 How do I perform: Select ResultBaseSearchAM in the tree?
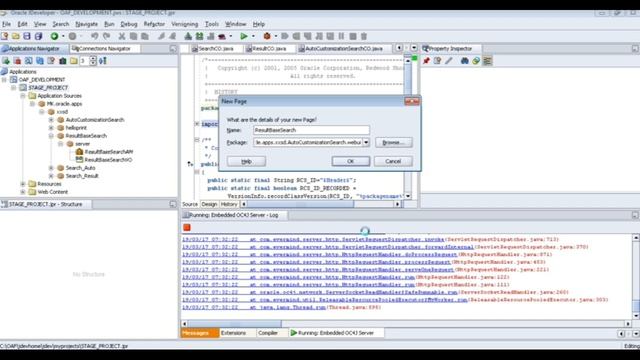(x=109, y=152)
